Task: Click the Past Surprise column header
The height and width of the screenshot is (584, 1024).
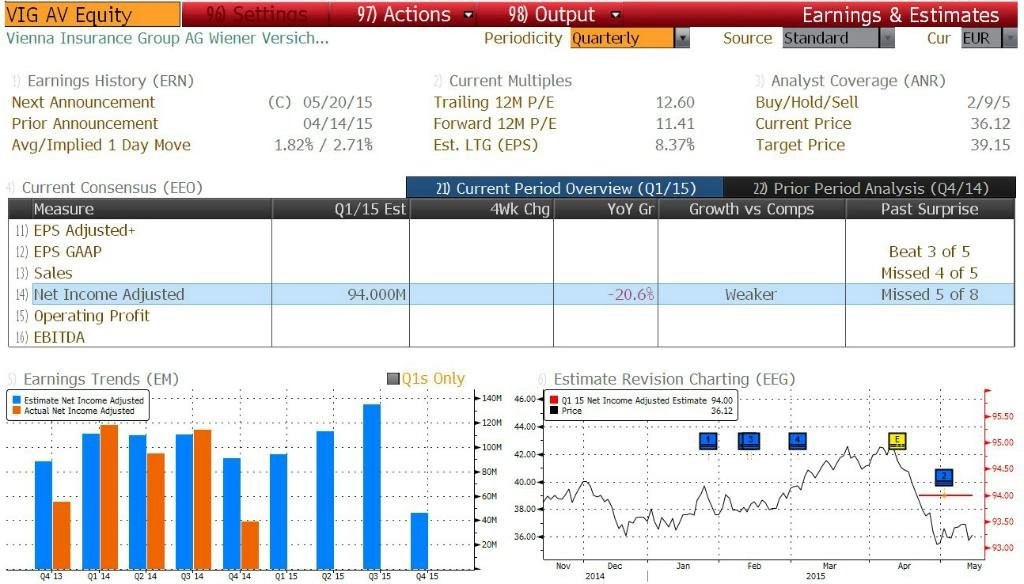Action: [929, 209]
